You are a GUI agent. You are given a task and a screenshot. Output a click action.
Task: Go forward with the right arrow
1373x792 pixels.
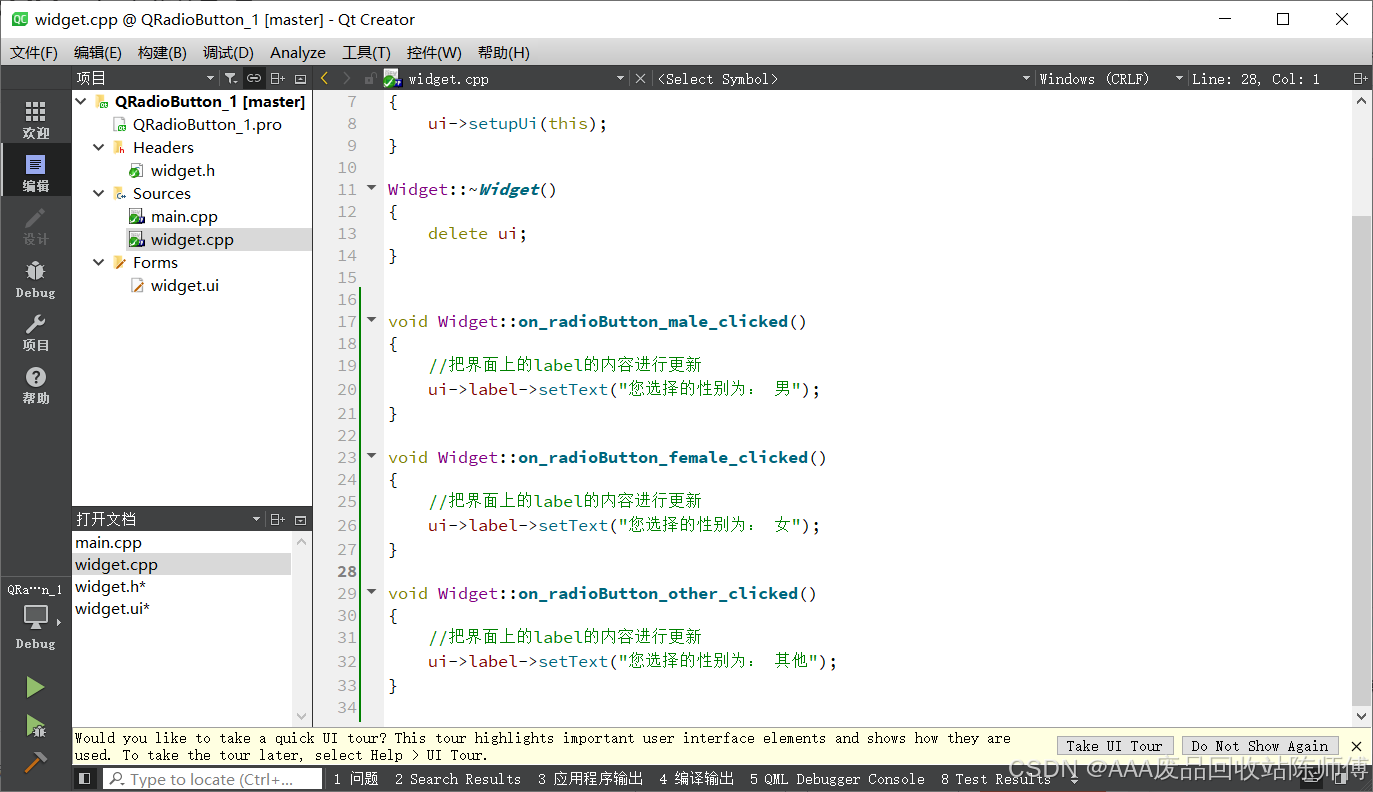coord(346,78)
